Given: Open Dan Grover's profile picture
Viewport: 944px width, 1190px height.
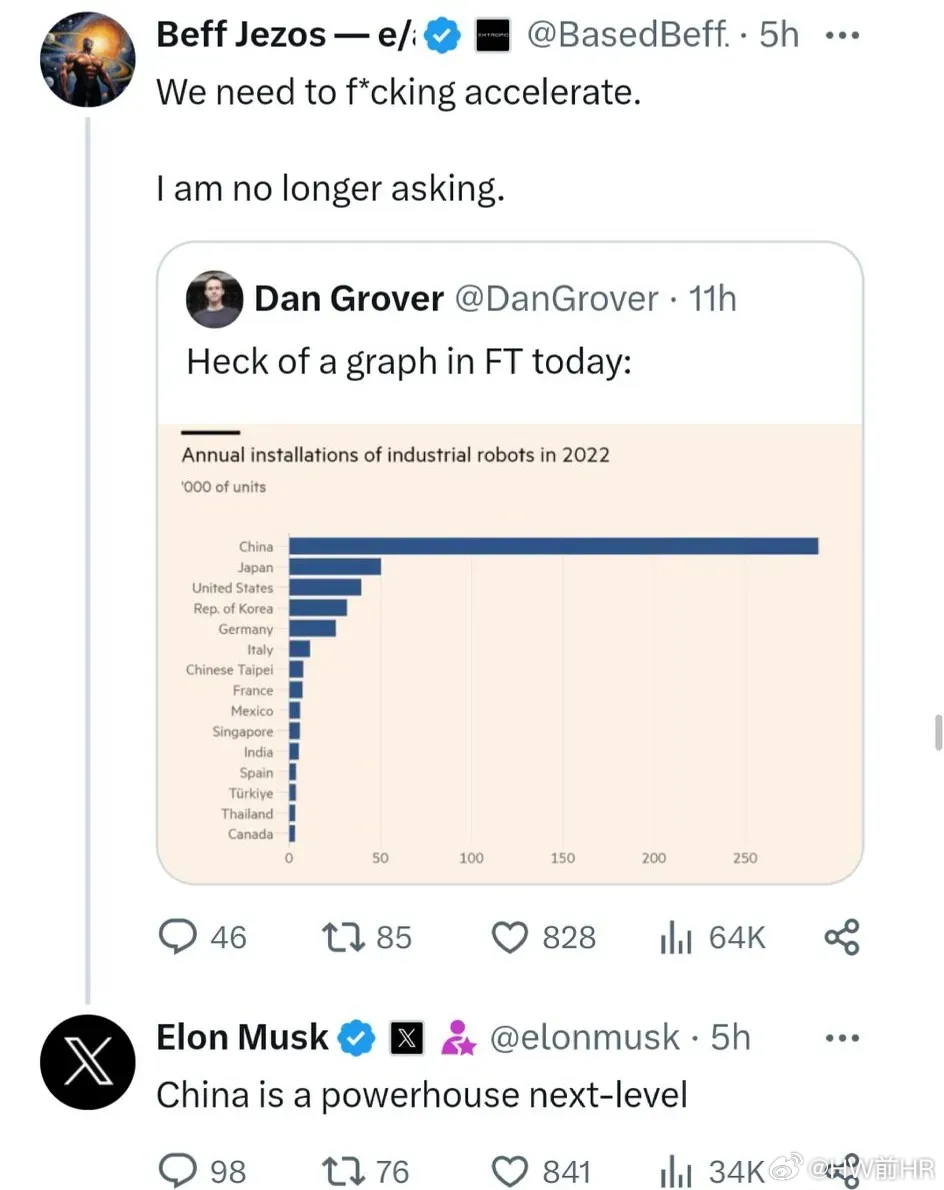Looking at the screenshot, I should pyautogui.click(x=215, y=299).
